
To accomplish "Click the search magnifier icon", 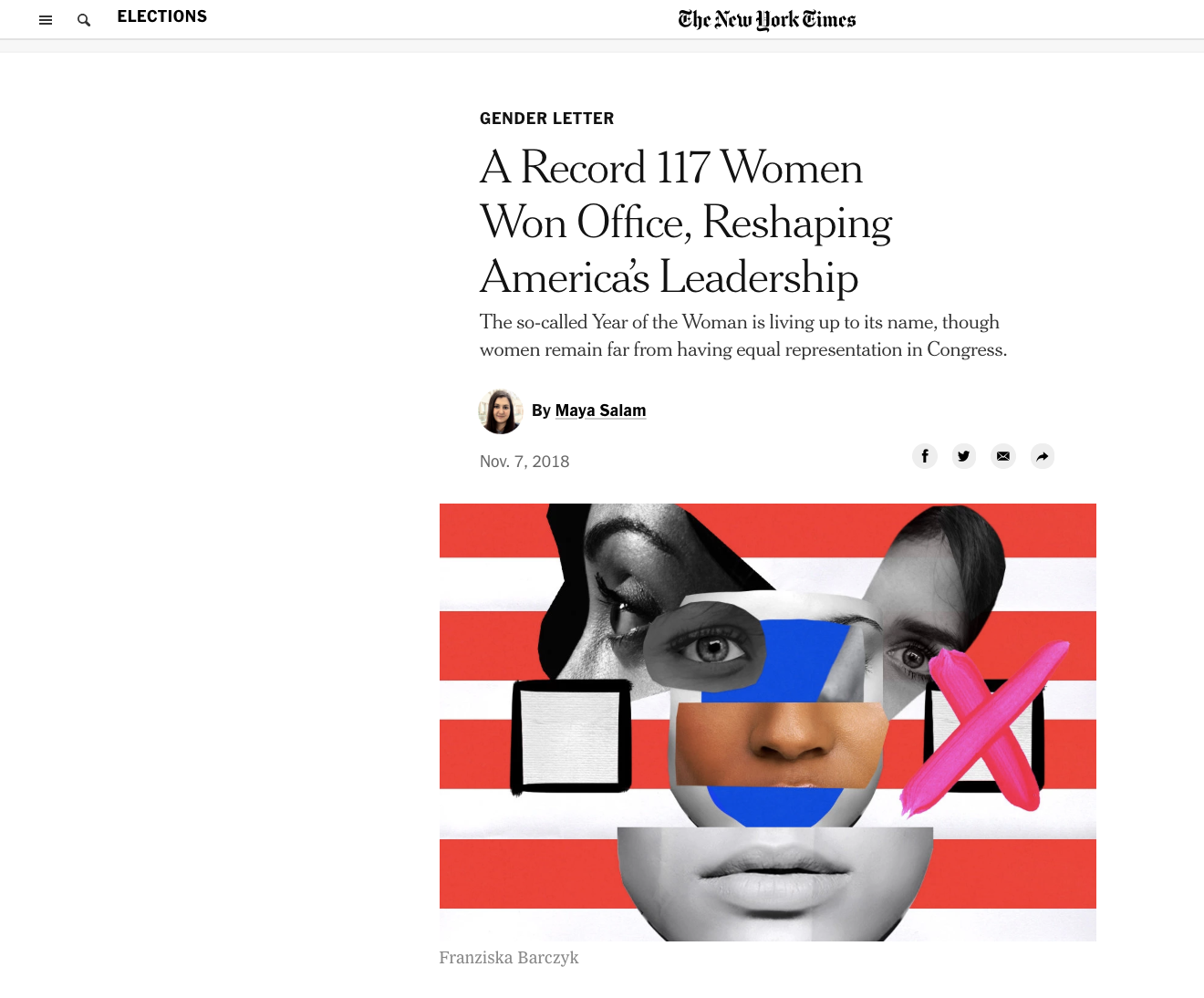I will coord(84,20).
